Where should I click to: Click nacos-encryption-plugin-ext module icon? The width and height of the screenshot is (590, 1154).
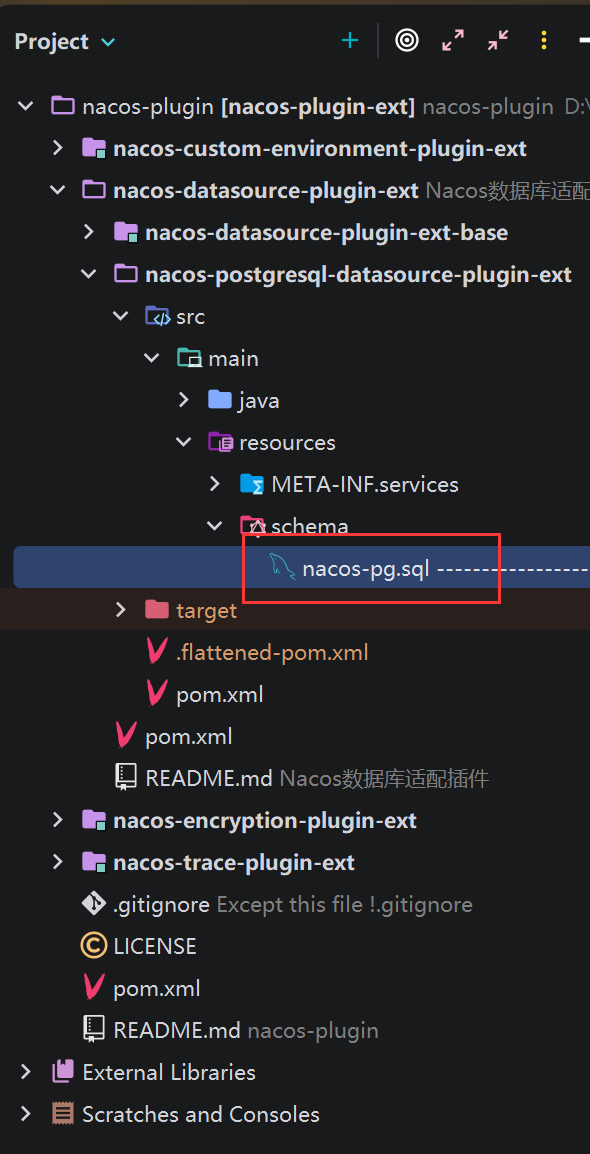pos(94,819)
